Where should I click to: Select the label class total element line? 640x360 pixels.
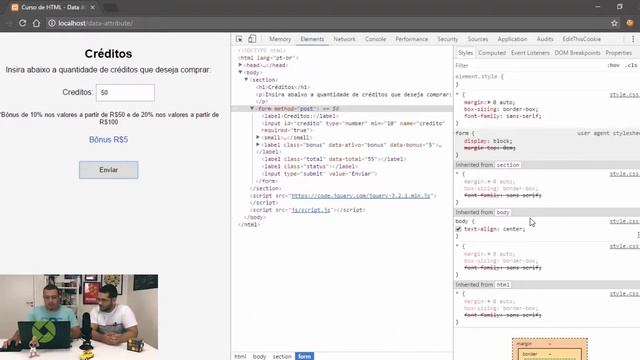[333, 159]
